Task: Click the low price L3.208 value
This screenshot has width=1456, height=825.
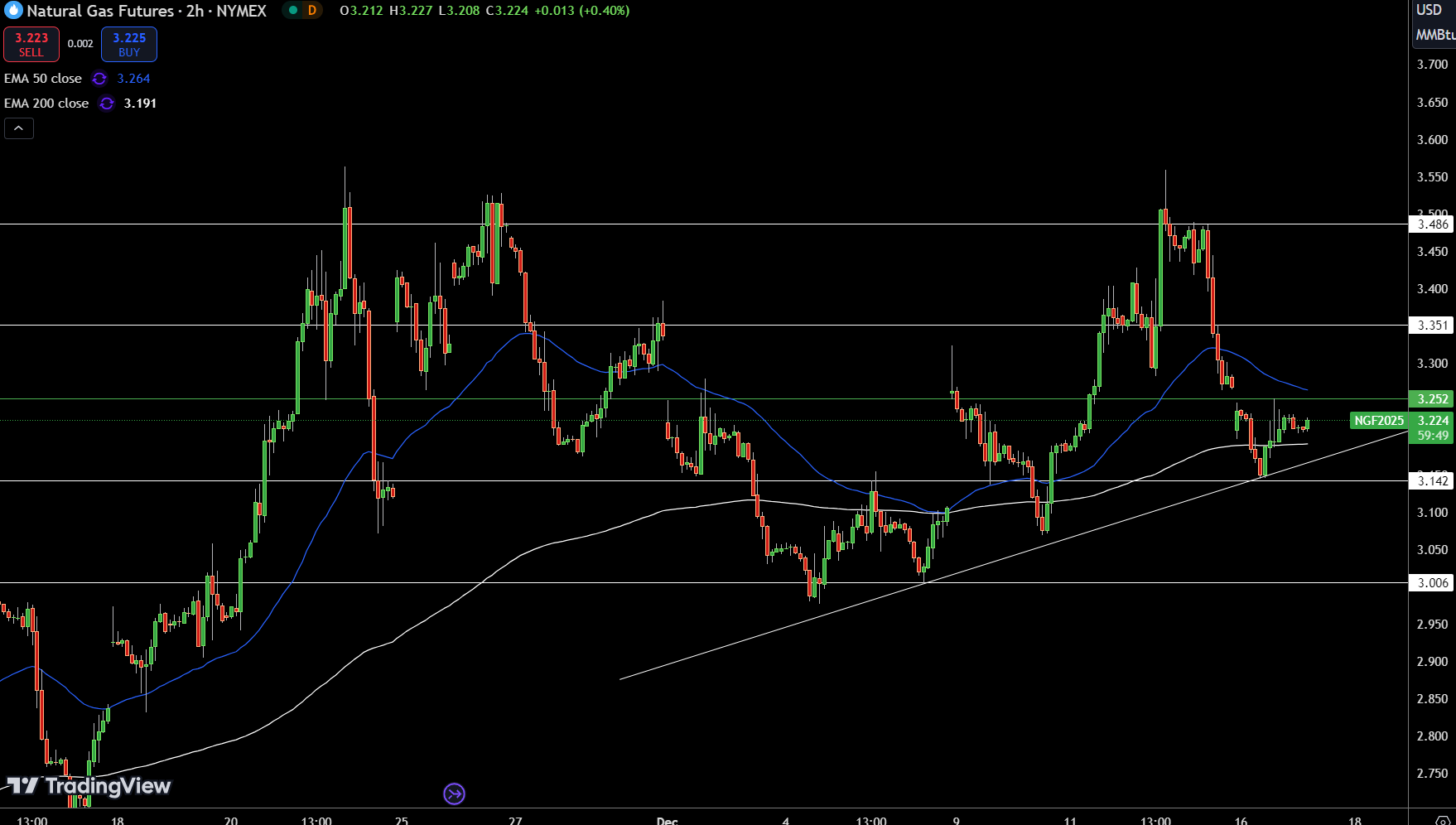Action: [x=459, y=11]
